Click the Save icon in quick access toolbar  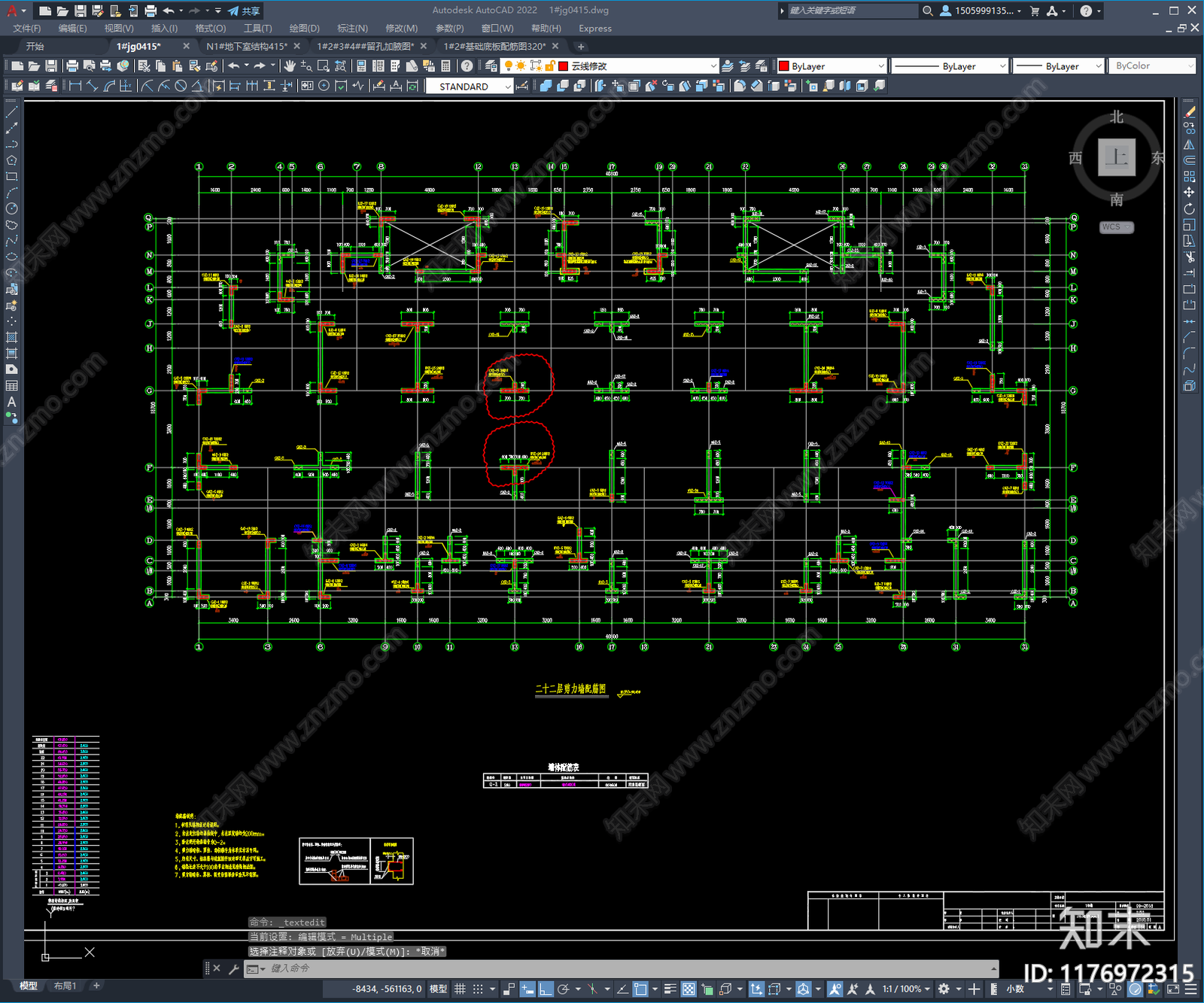(80, 11)
